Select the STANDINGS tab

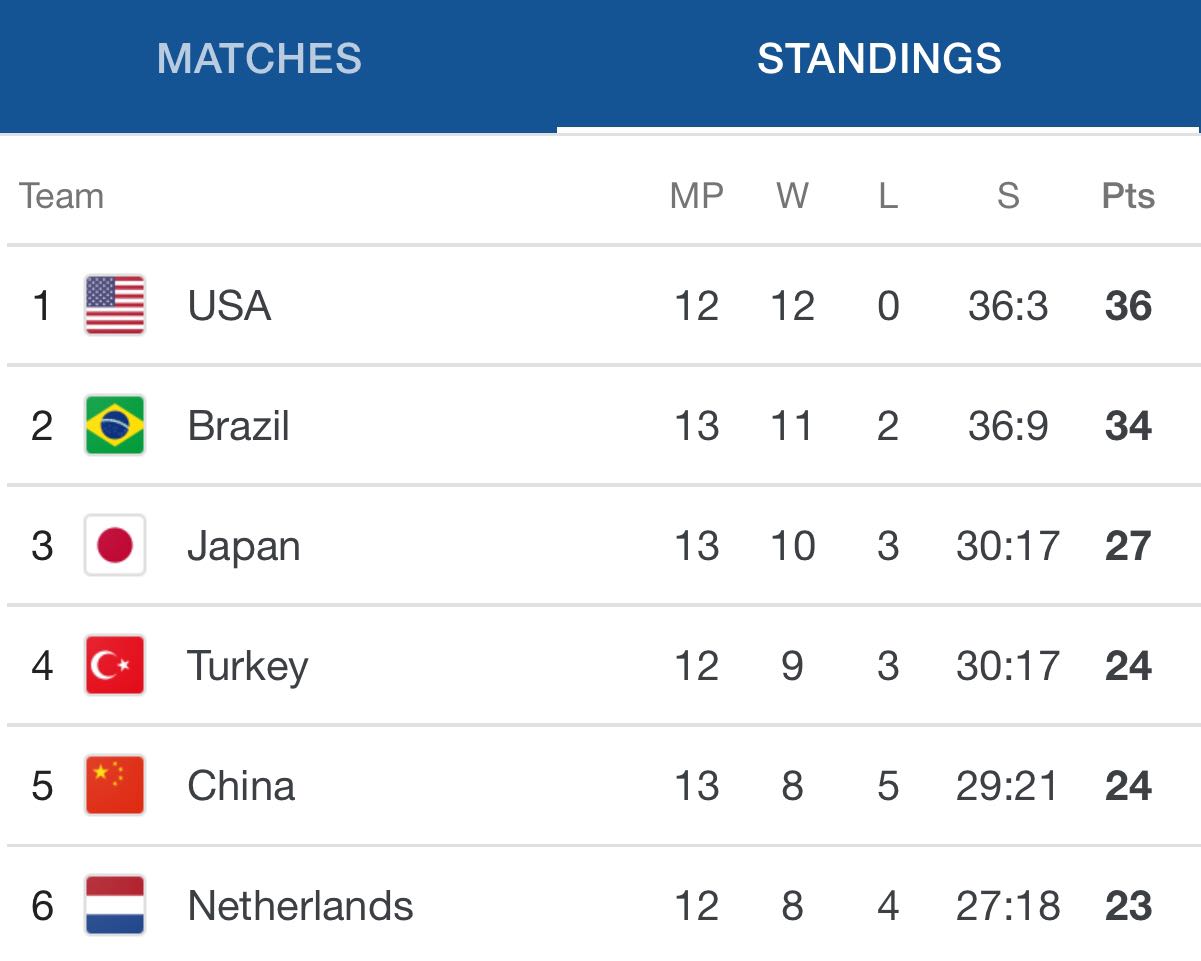point(879,59)
